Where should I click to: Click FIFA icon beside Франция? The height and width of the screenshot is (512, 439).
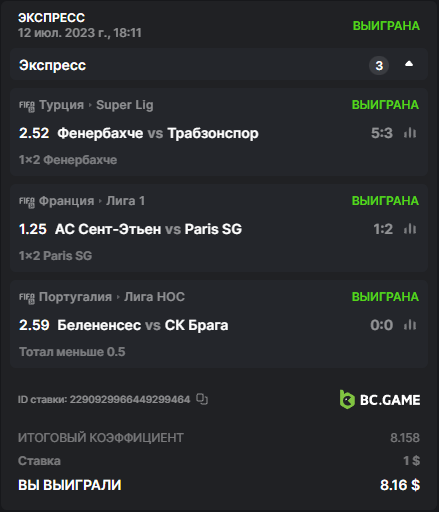pos(27,202)
